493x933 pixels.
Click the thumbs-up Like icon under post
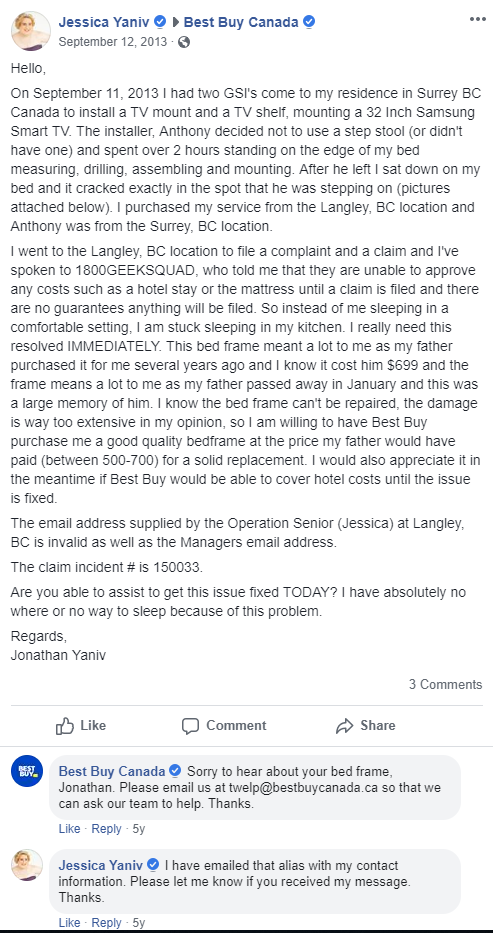pyautogui.click(x=64, y=726)
